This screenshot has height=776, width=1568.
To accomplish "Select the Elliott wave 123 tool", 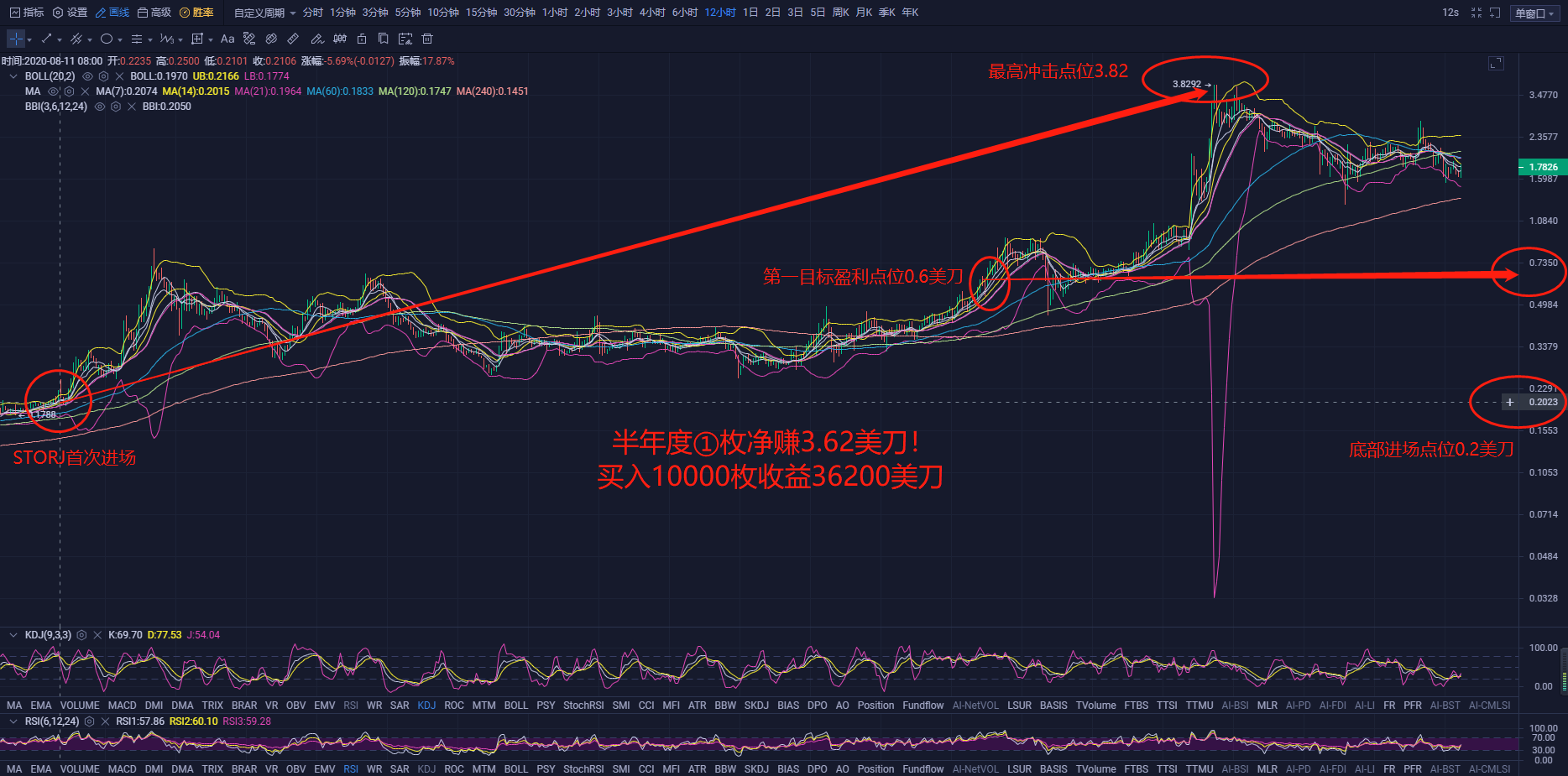I will point(167,39).
